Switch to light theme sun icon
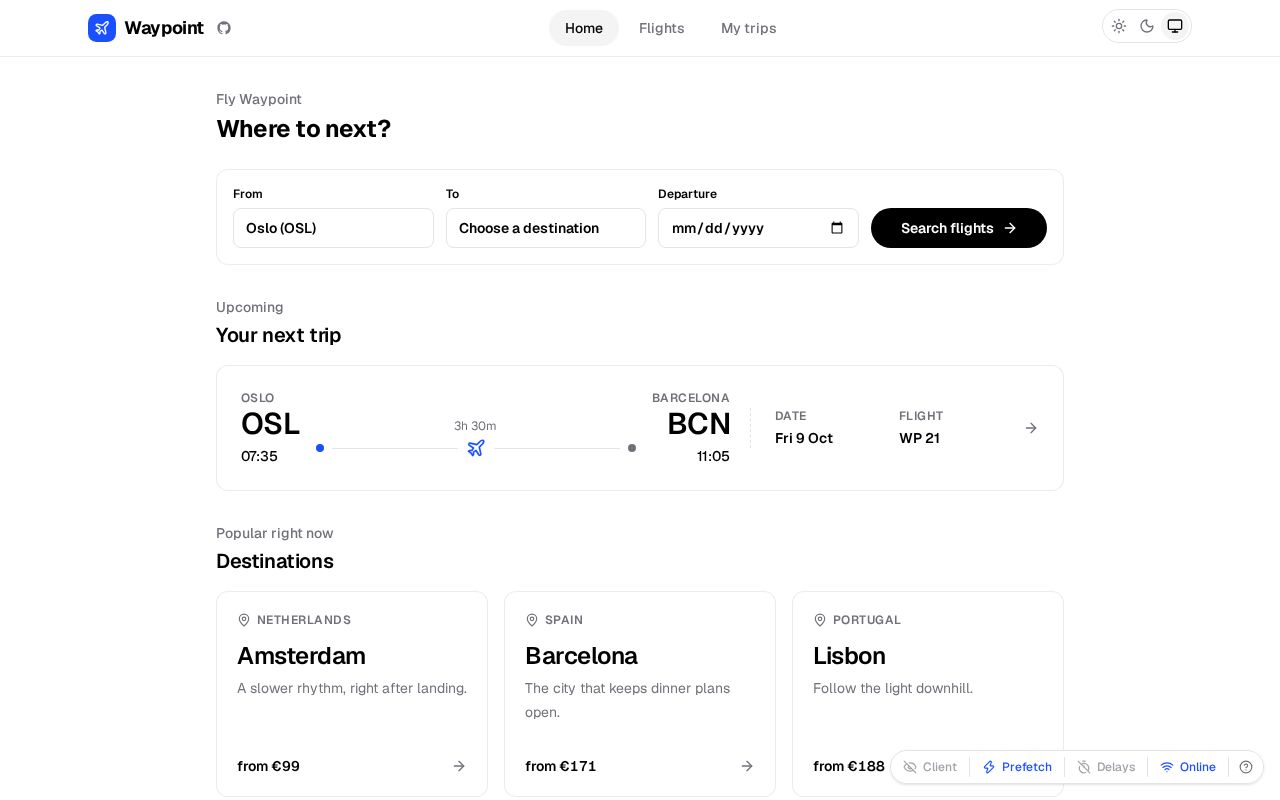The width and height of the screenshot is (1280, 800). [x=1119, y=26]
